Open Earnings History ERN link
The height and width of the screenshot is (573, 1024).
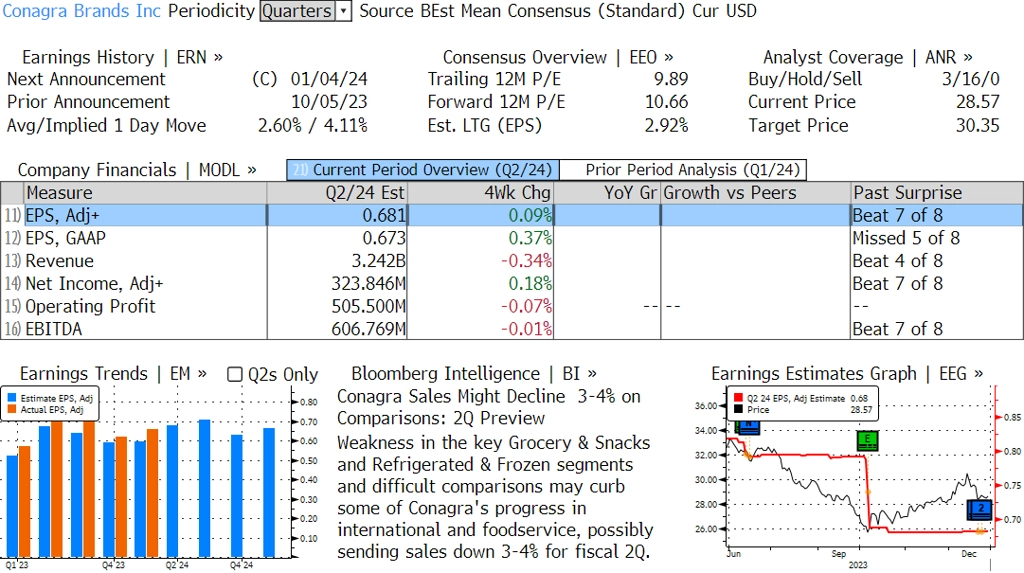pyautogui.click(x=122, y=57)
